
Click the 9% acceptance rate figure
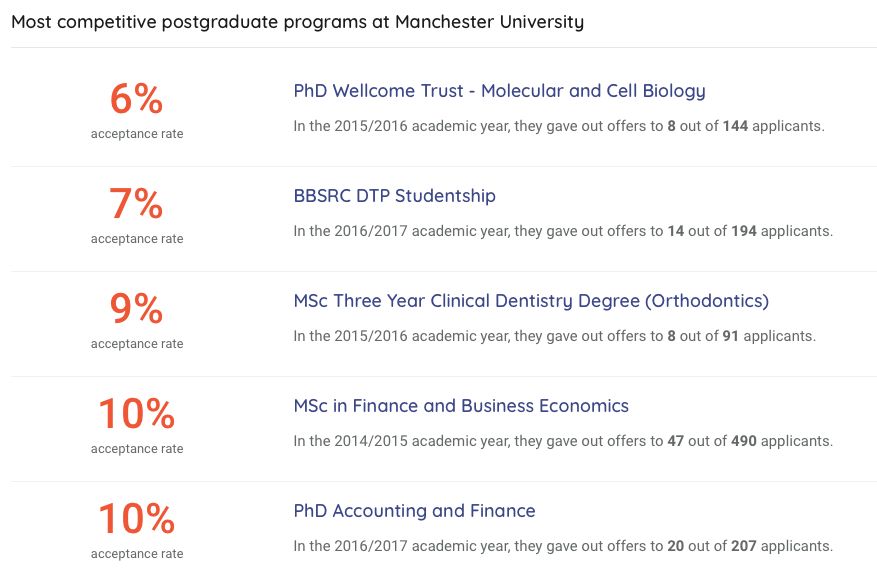pos(137,310)
